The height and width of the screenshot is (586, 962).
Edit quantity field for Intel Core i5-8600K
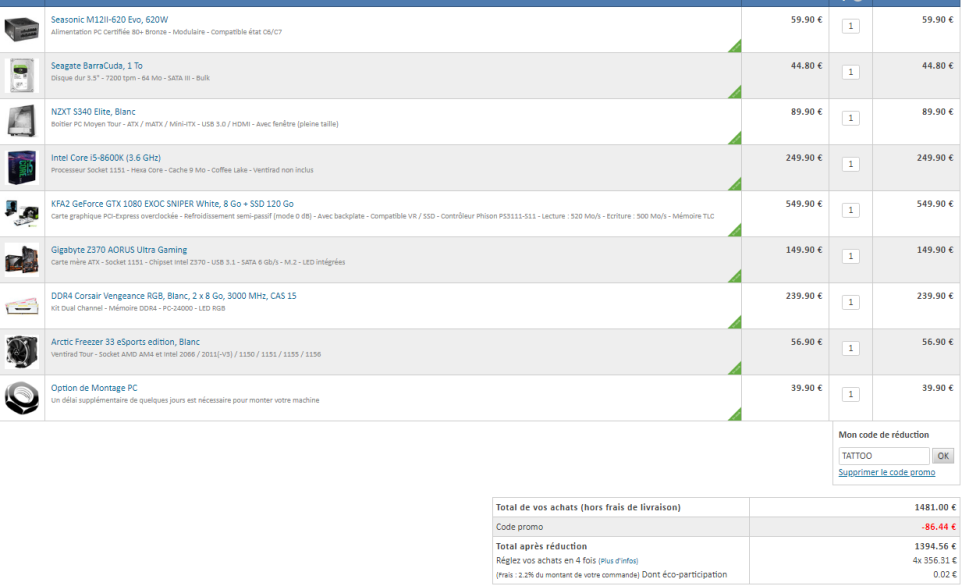click(850, 164)
